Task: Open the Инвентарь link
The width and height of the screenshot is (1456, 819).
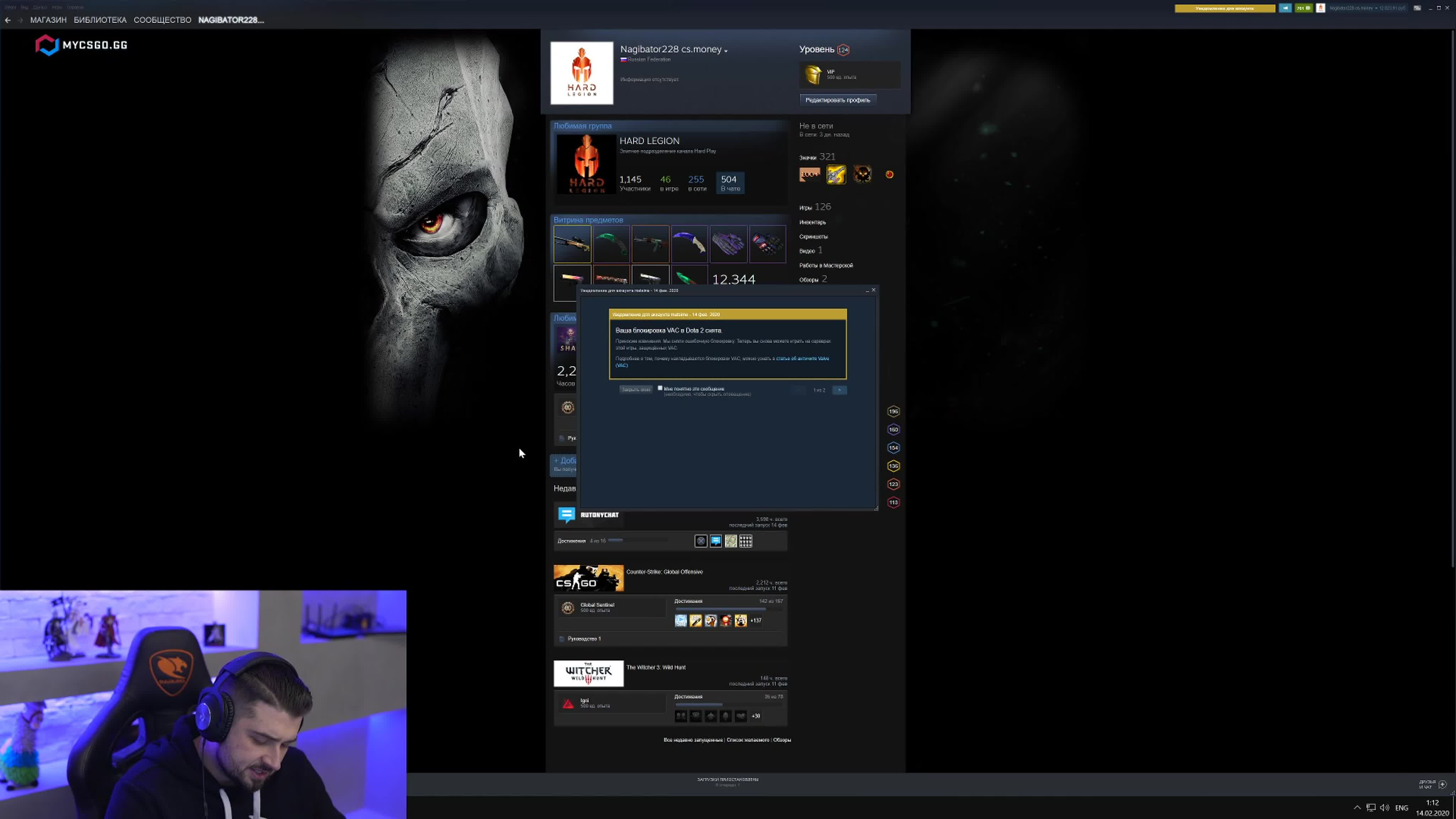Action: [812, 222]
